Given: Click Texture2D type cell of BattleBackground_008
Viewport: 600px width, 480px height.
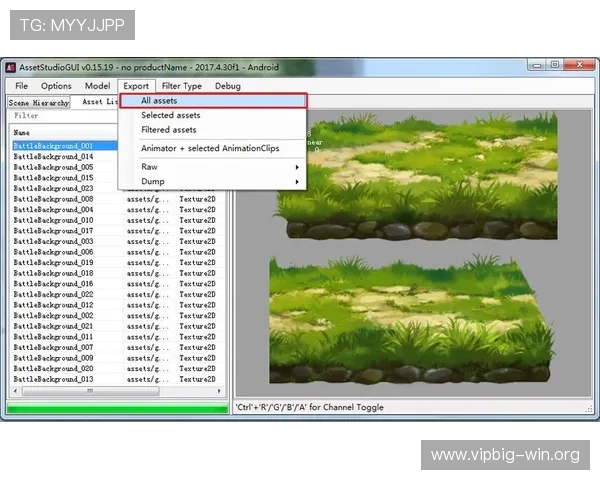Looking at the screenshot, I should click(197, 199).
